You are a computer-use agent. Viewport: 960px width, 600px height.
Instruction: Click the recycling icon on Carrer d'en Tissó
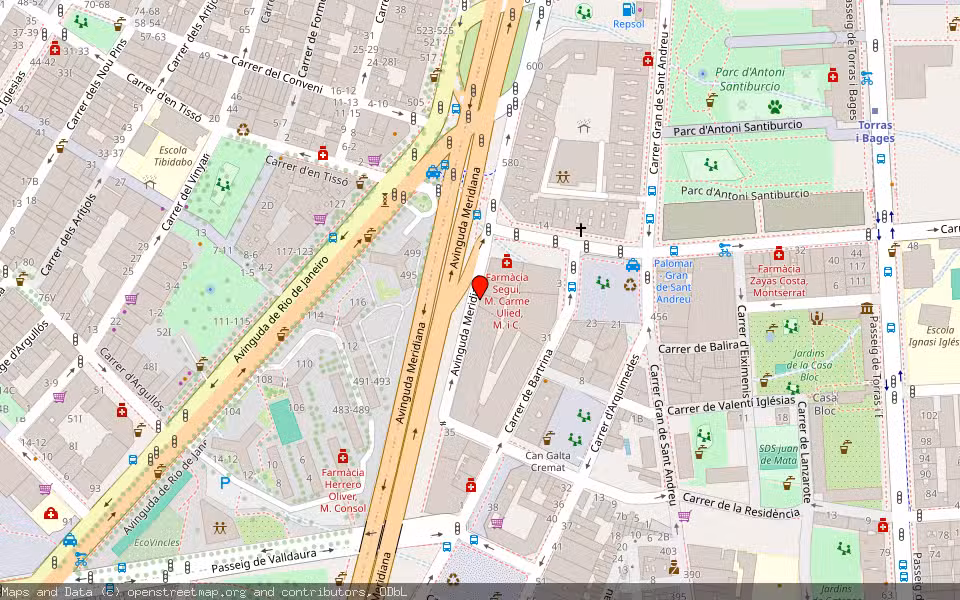[x=244, y=130]
